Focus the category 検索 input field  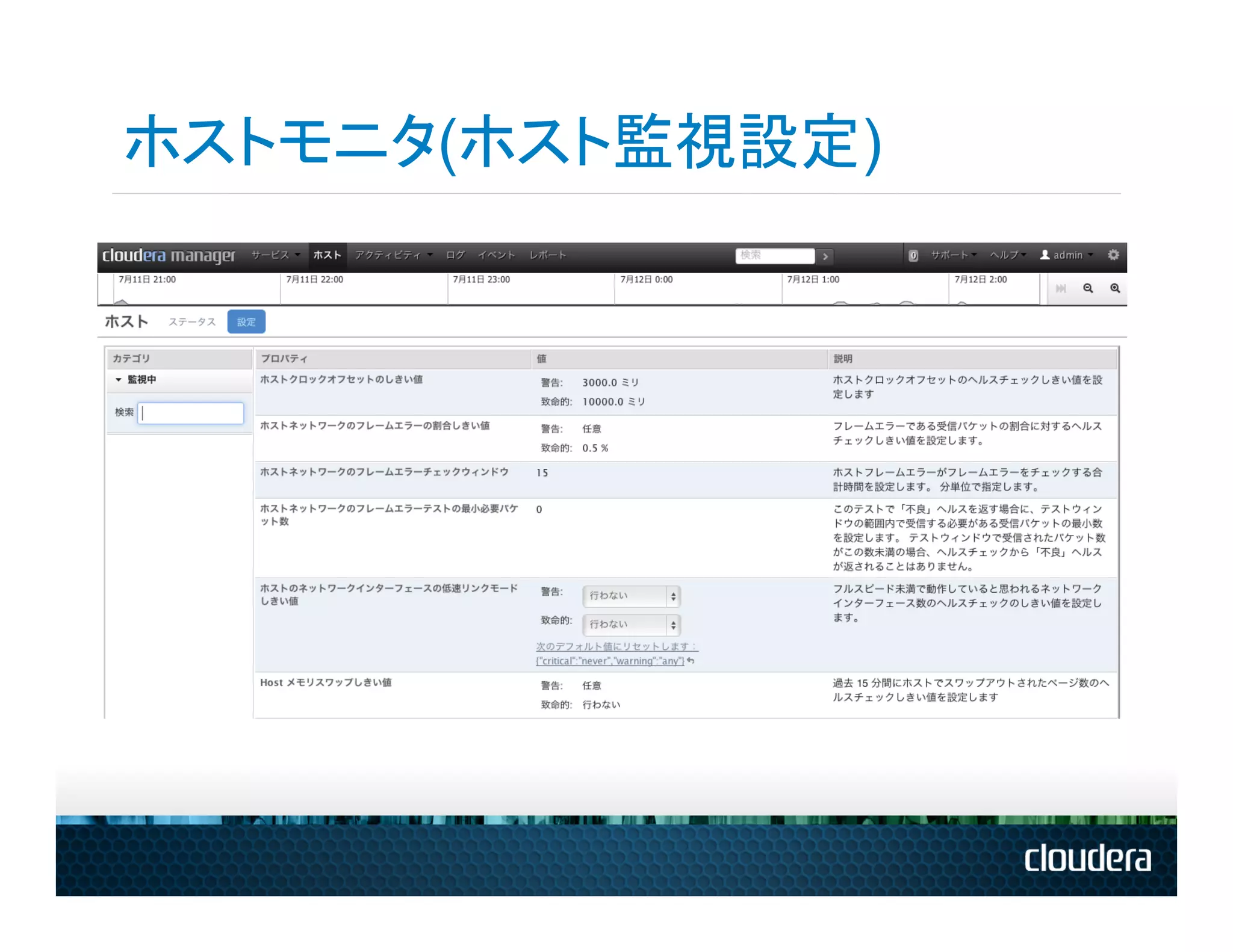191,413
